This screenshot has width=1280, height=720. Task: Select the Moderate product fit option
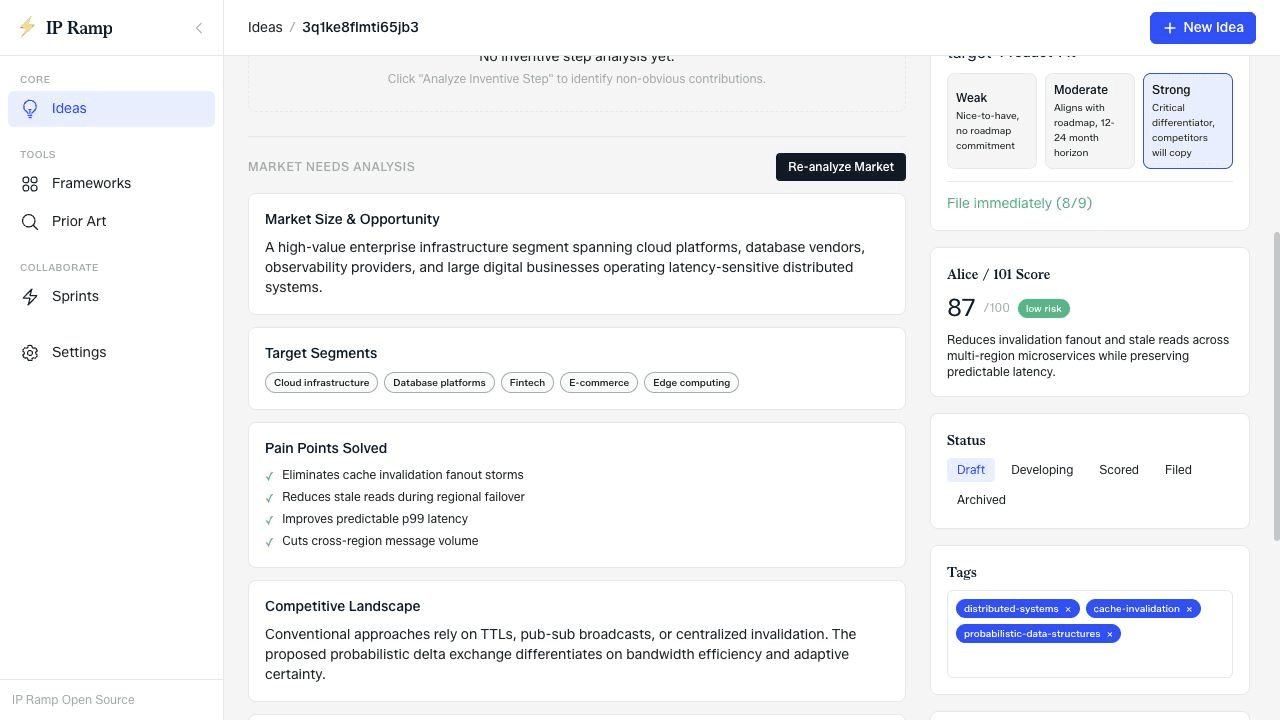coord(1090,121)
